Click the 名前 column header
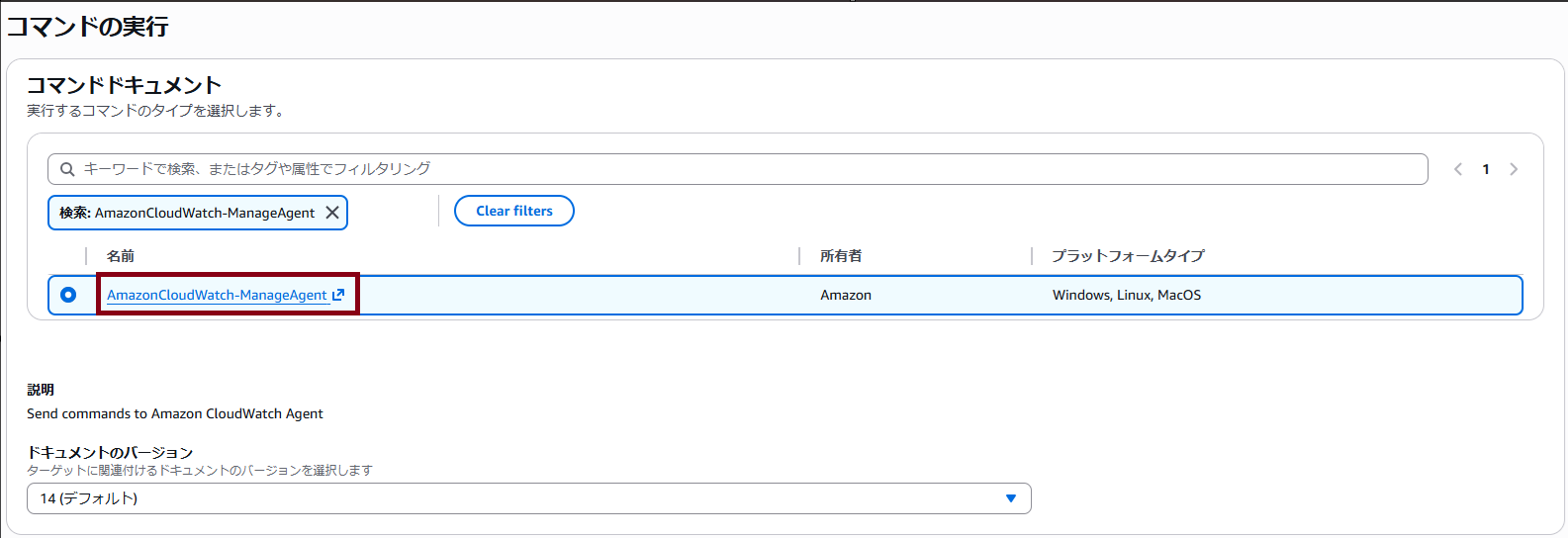This screenshot has width=1568, height=538. tap(121, 256)
